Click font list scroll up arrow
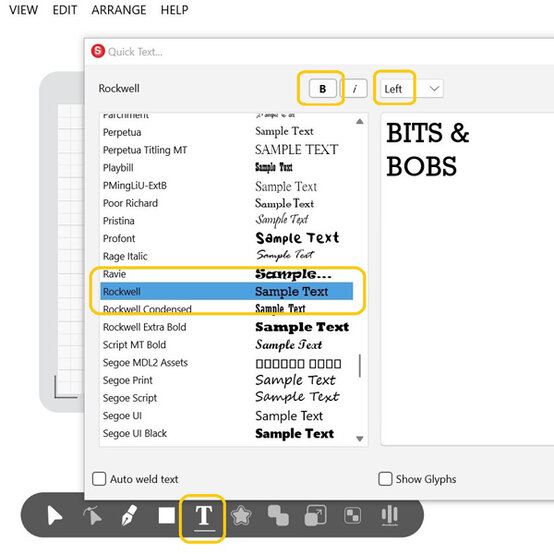The image size is (554, 554). pyautogui.click(x=360, y=122)
